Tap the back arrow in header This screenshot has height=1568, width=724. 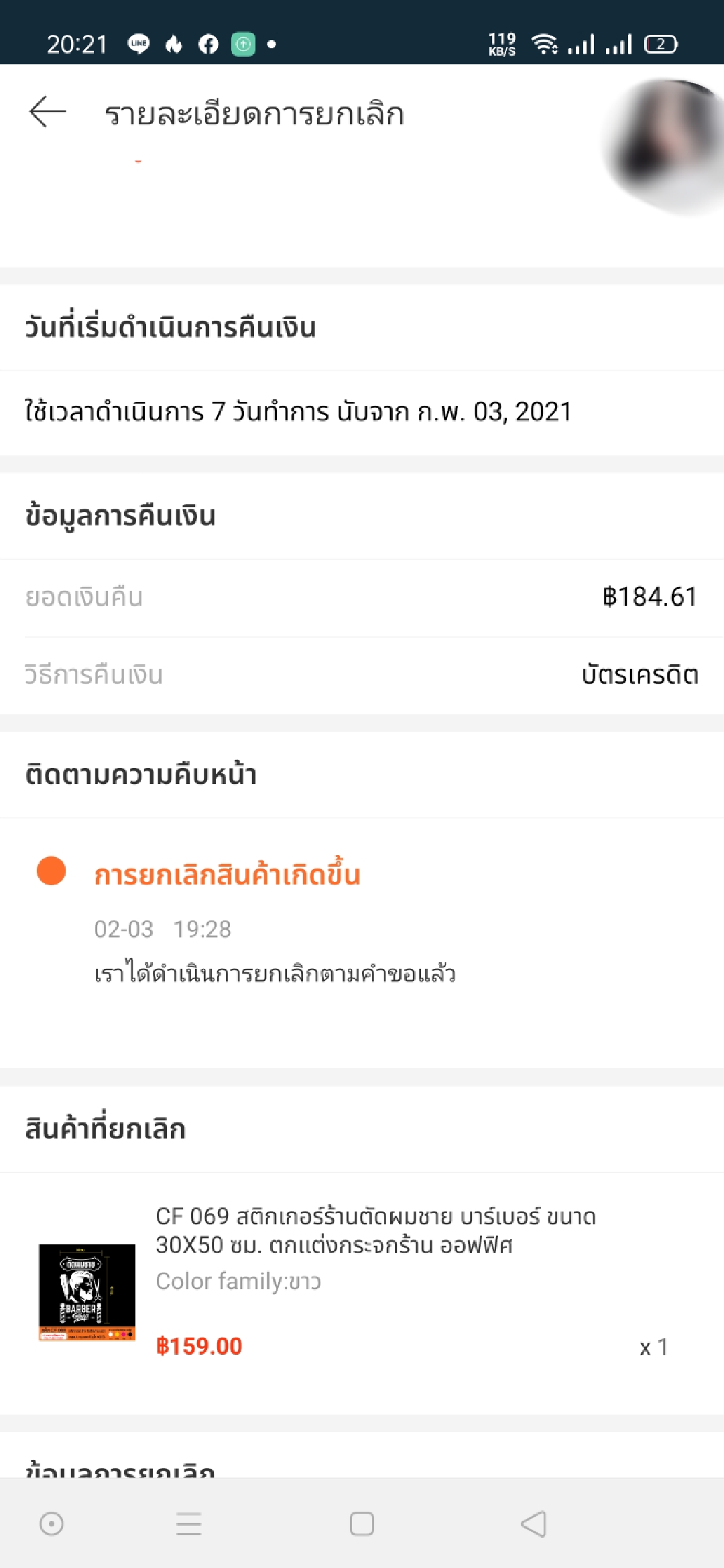pyautogui.click(x=48, y=111)
